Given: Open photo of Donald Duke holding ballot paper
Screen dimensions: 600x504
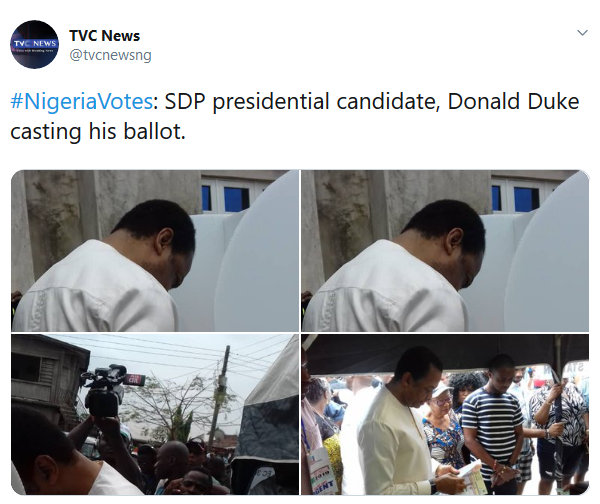Looking at the screenshot, I should 445,415.
